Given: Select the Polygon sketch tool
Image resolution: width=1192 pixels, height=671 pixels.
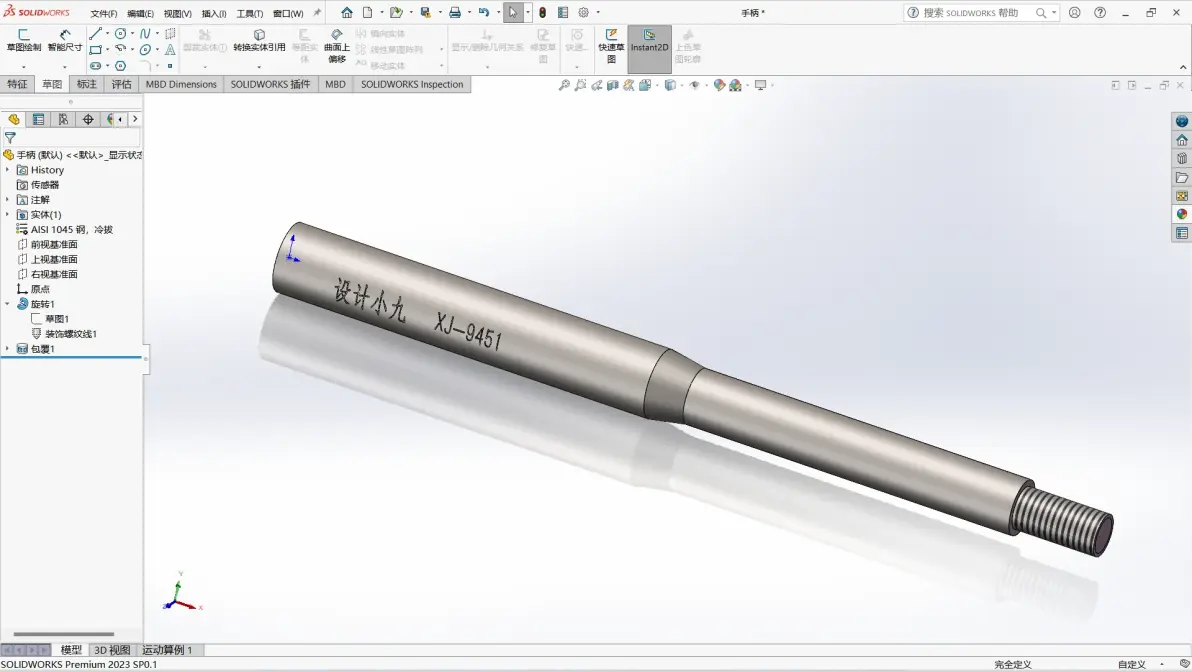Looking at the screenshot, I should tap(121, 66).
